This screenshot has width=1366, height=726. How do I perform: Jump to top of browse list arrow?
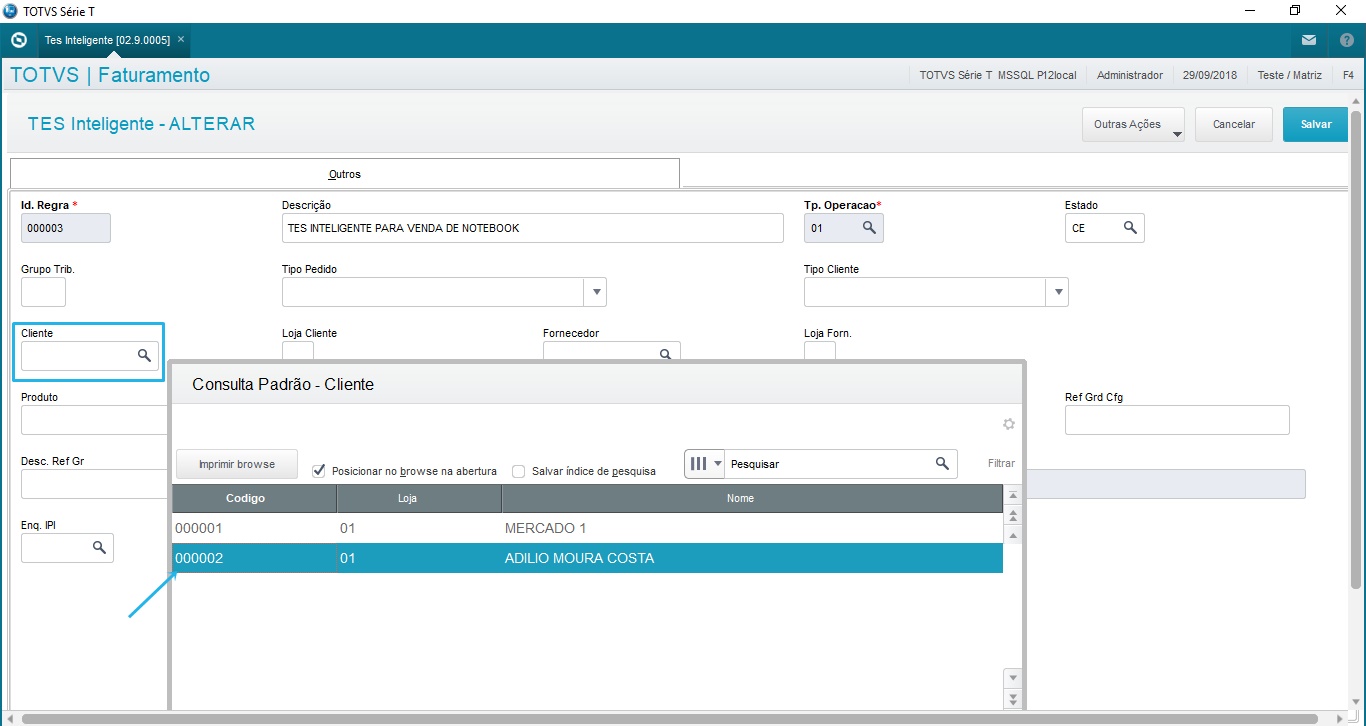coord(1013,496)
